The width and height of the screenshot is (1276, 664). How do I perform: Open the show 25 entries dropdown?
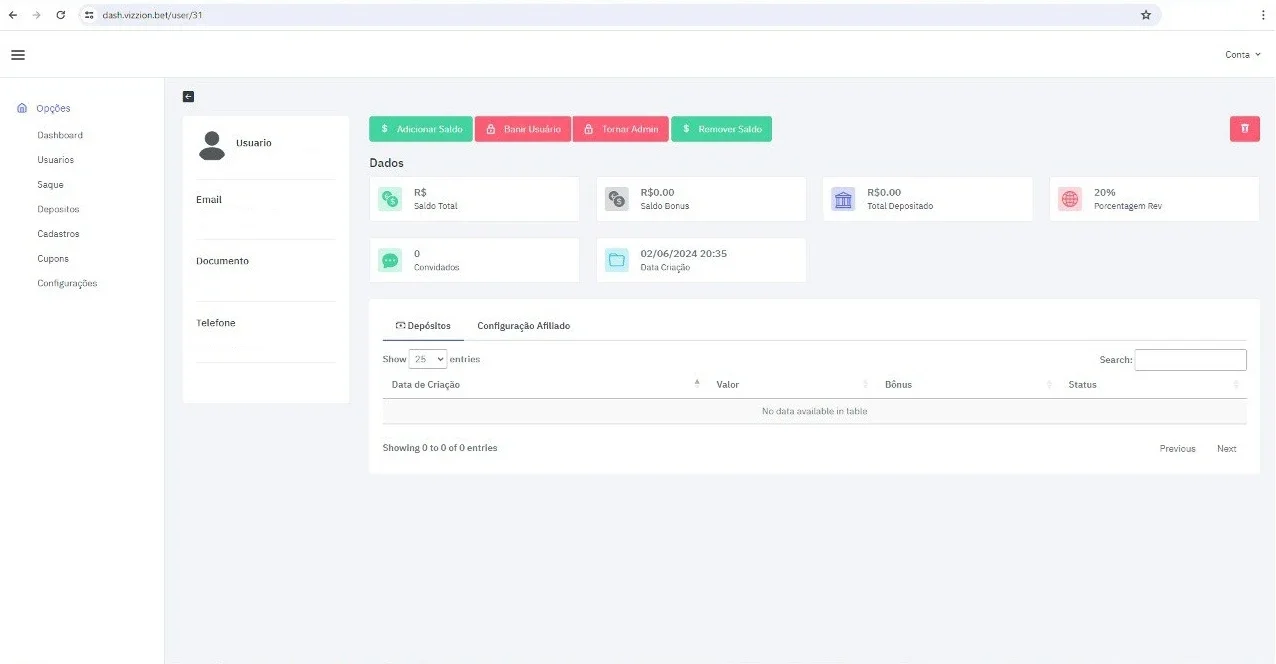(x=428, y=359)
